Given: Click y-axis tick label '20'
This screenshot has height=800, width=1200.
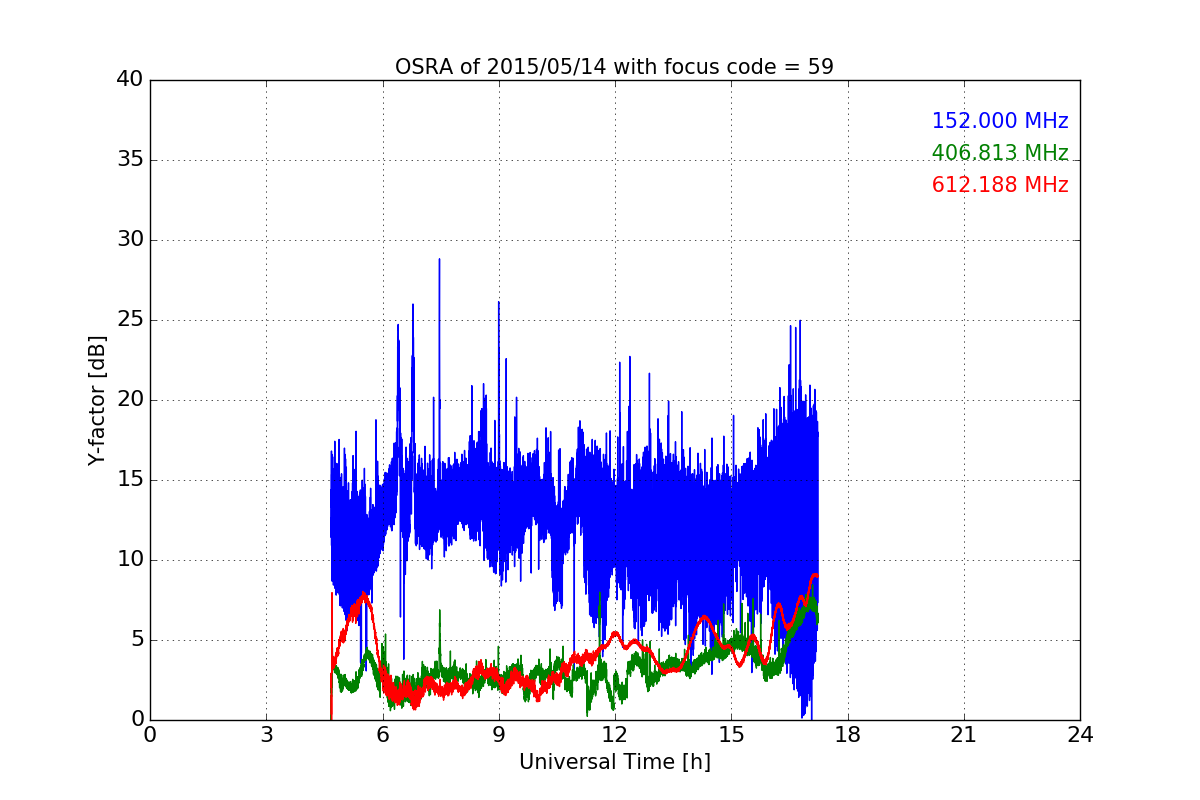Looking at the screenshot, I should [129, 400].
